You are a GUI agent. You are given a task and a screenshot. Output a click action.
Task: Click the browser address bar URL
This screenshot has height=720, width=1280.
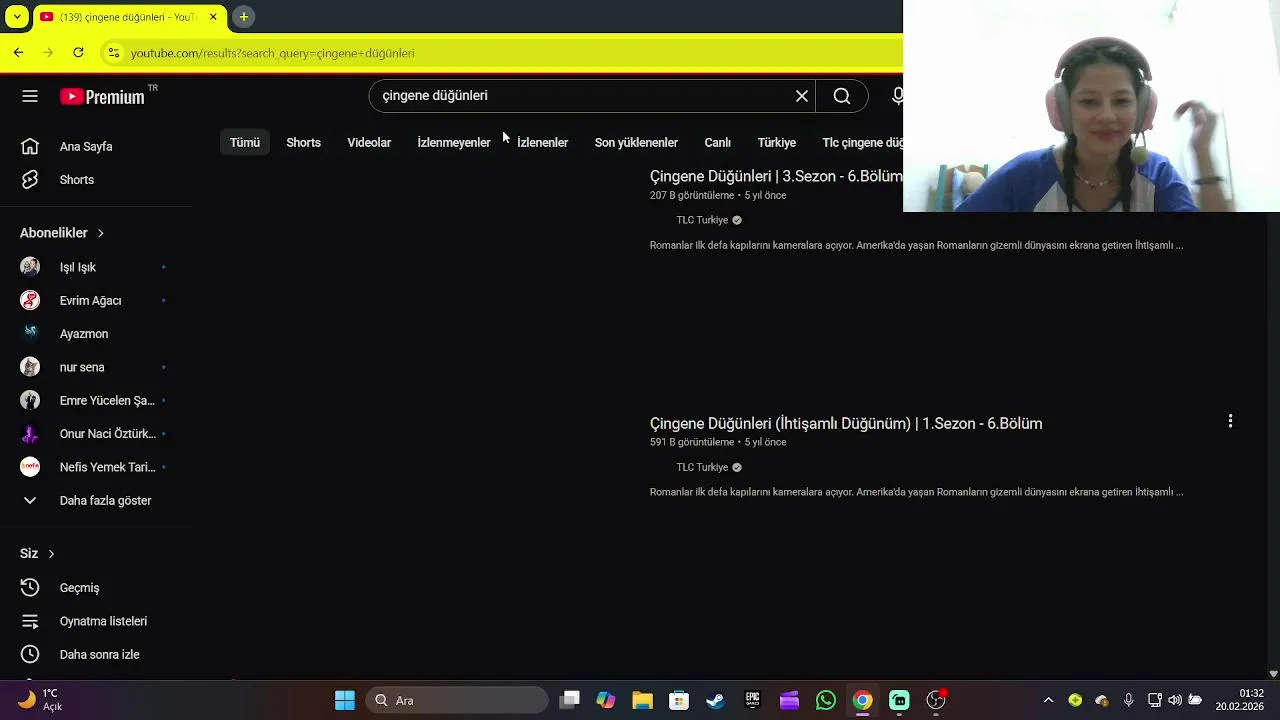[272, 53]
